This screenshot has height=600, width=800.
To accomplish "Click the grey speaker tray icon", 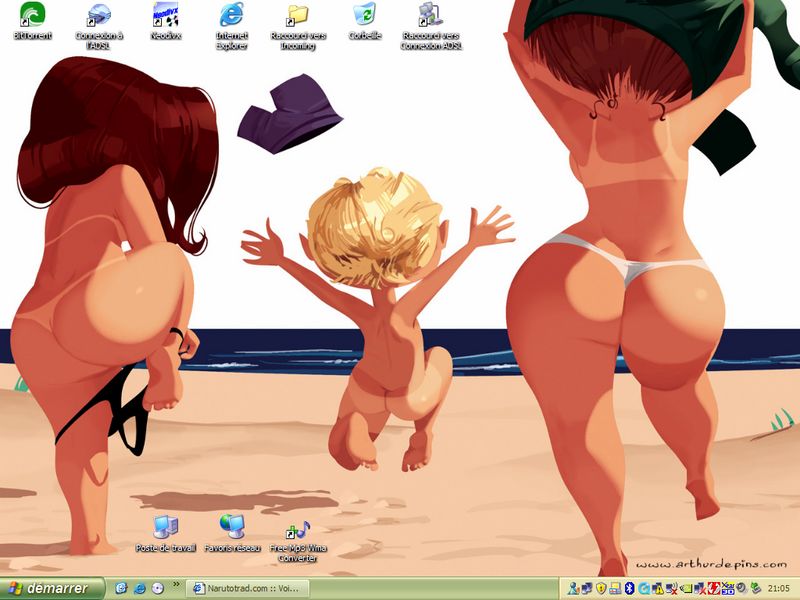I will coord(741,589).
